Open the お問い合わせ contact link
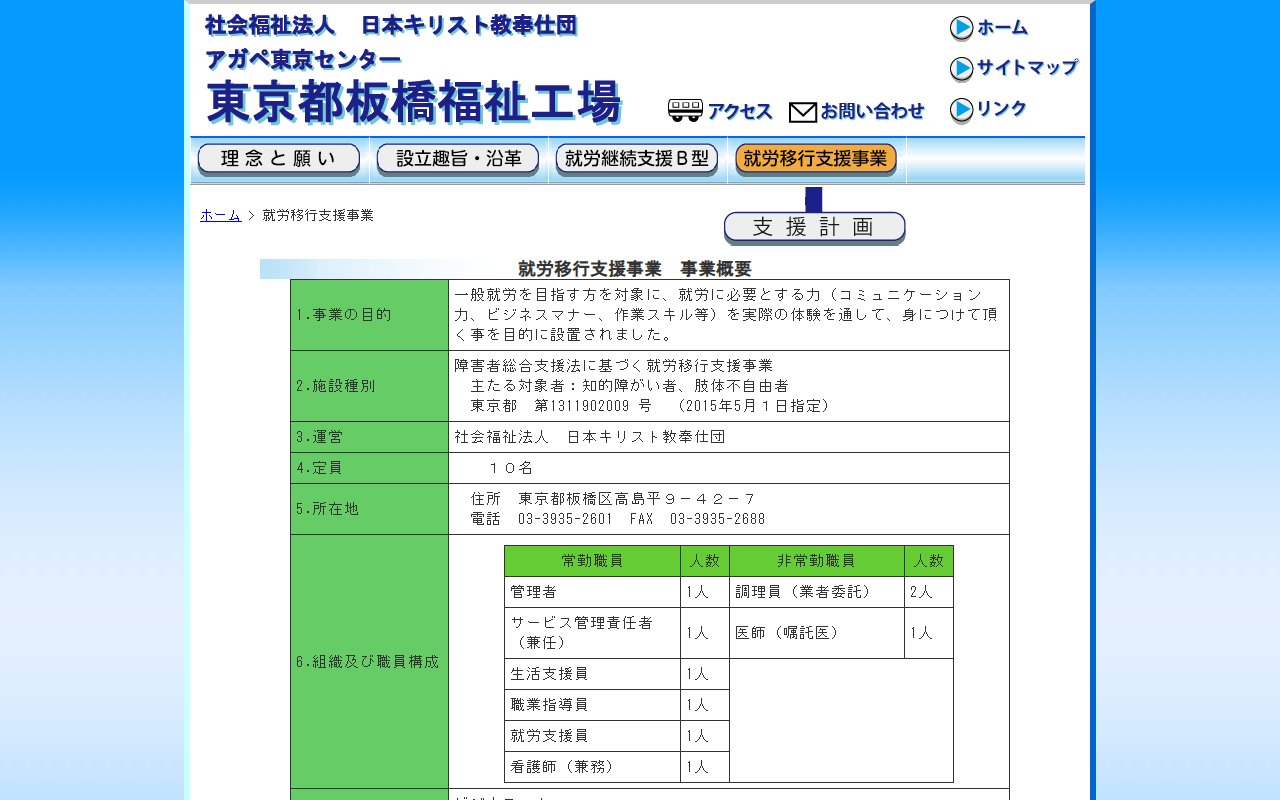Viewport: 1280px width, 800px height. tap(872, 112)
